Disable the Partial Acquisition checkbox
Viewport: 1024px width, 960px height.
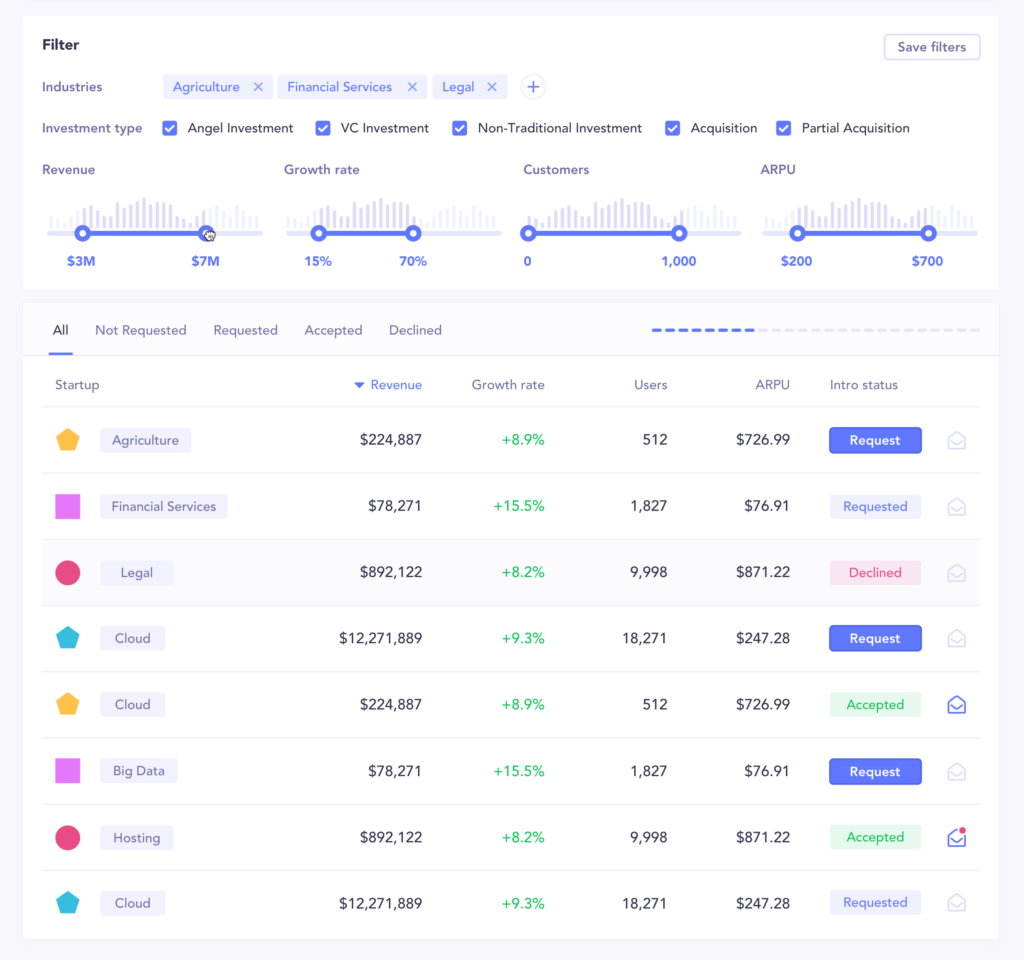tap(784, 128)
